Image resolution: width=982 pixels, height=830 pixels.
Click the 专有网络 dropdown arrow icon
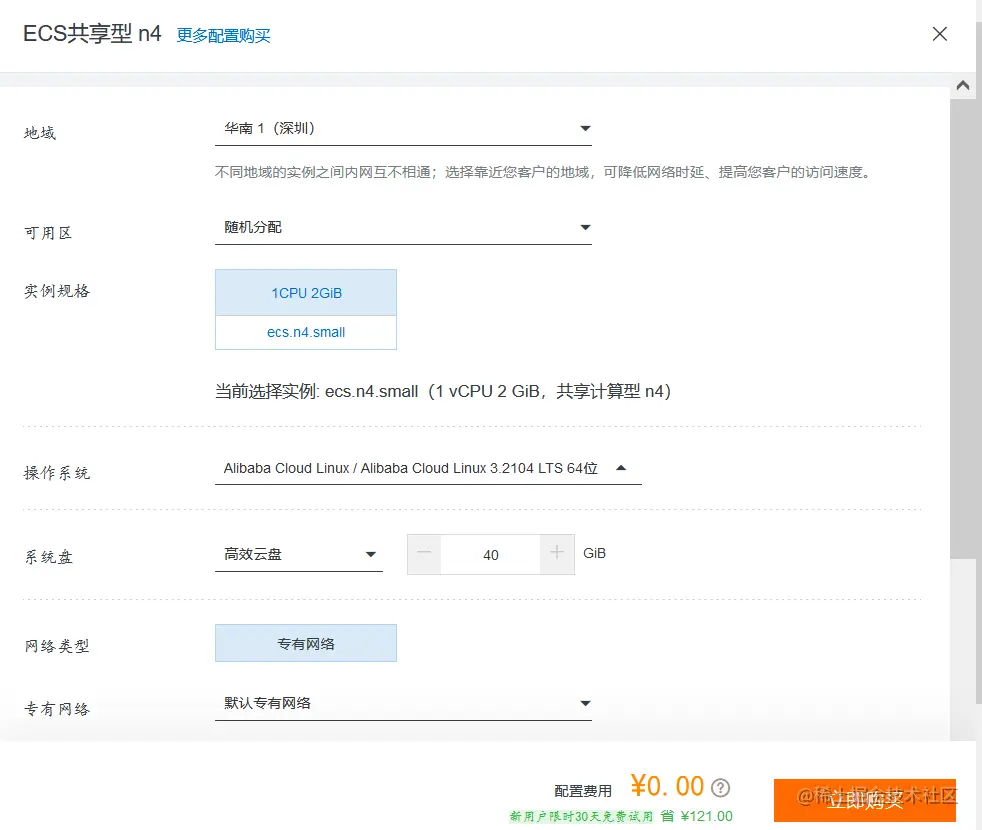click(585, 703)
